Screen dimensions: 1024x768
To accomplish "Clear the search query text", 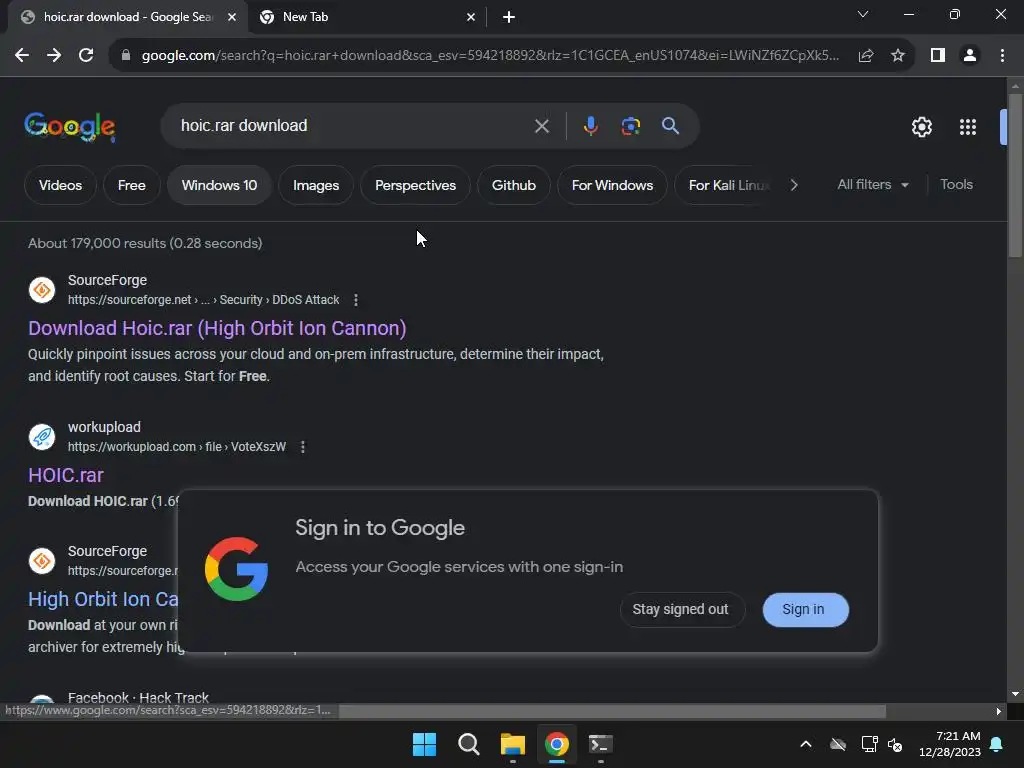I will click(541, 126).
